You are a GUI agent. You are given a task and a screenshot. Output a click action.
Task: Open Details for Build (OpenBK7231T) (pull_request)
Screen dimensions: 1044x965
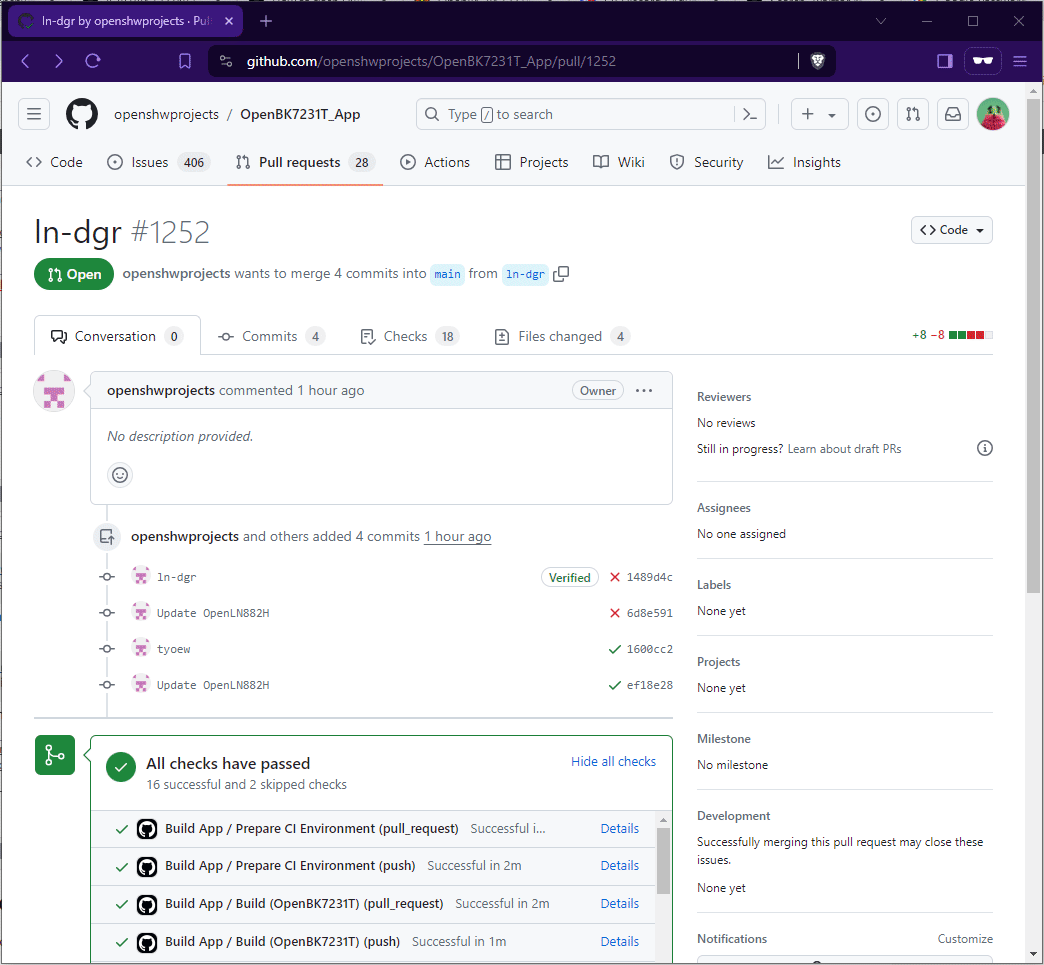pyautogui.click(x=619, y=904)
